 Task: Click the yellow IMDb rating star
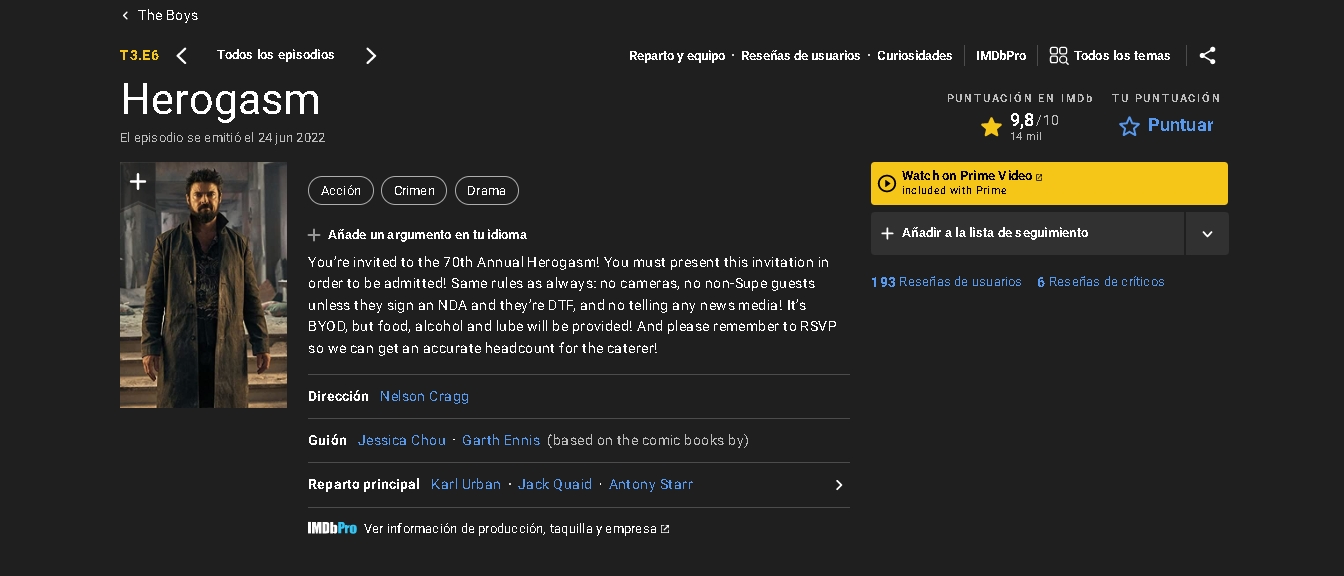[x=991, y=126]
